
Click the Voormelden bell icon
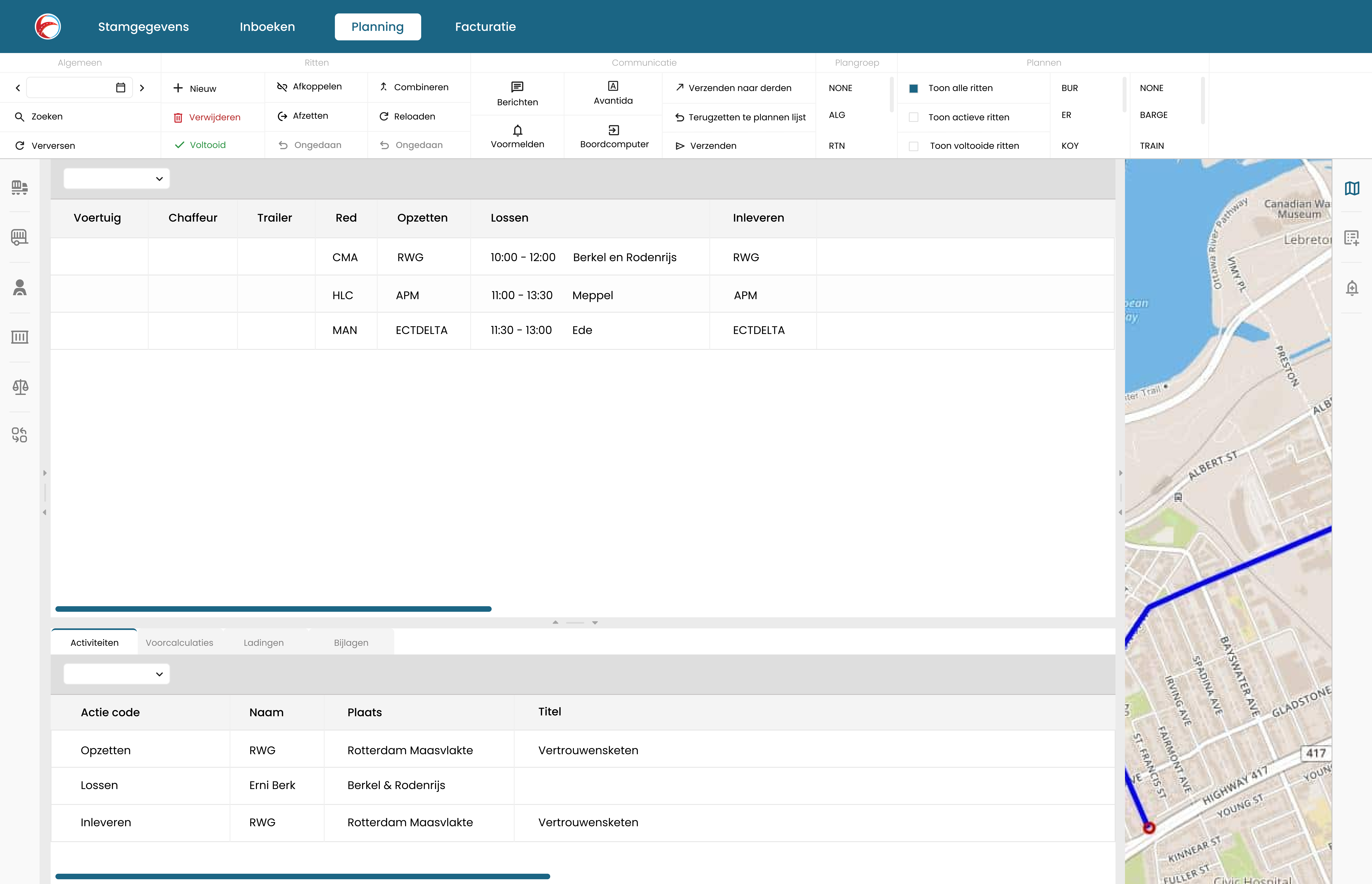tap(517, 130)
